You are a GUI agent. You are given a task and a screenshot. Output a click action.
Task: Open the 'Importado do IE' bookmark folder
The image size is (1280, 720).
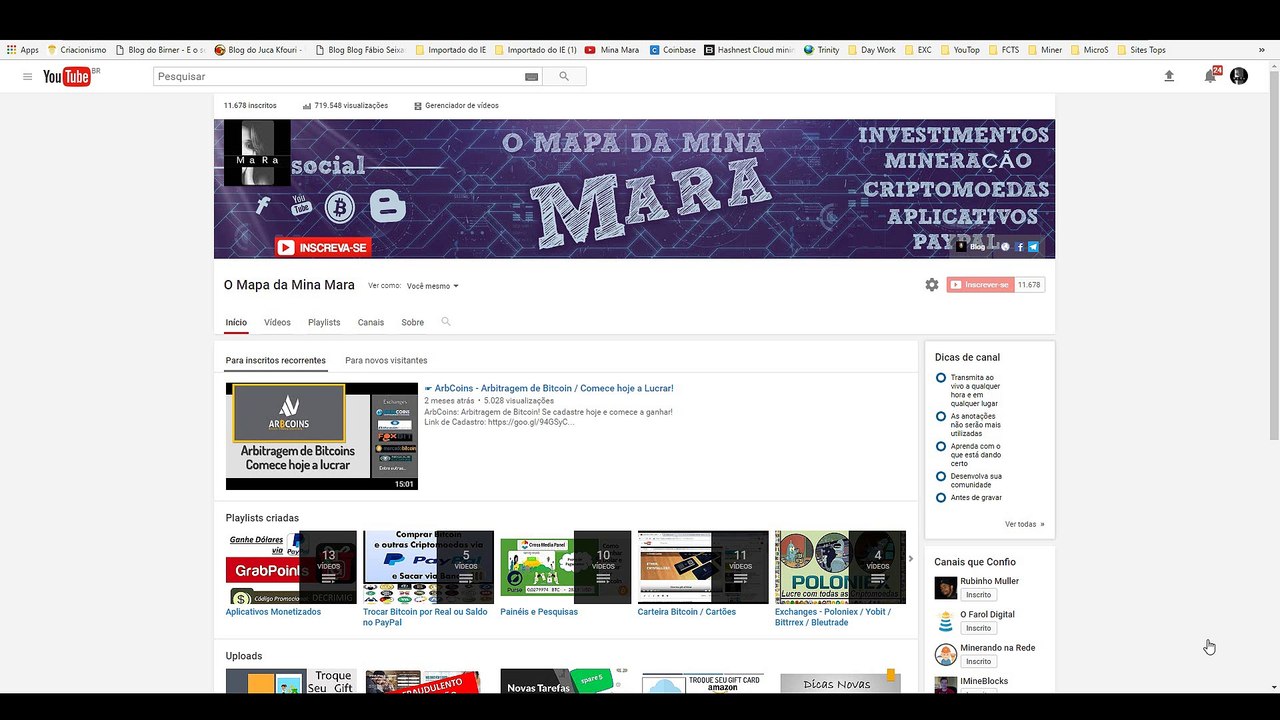tap(450, 50)
